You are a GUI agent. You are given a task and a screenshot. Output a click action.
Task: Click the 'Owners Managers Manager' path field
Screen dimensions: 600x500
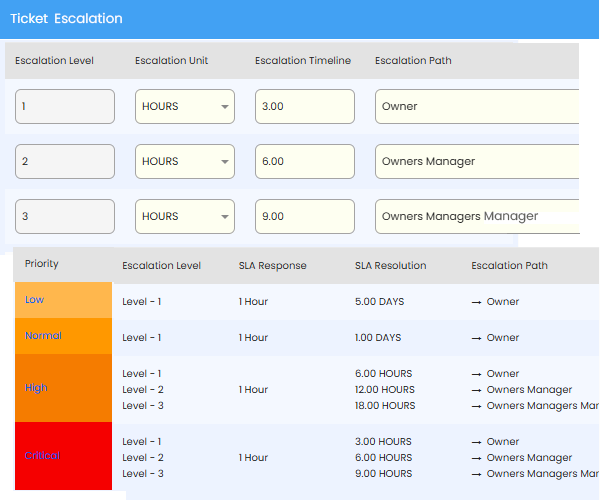[x=477, y=217]
